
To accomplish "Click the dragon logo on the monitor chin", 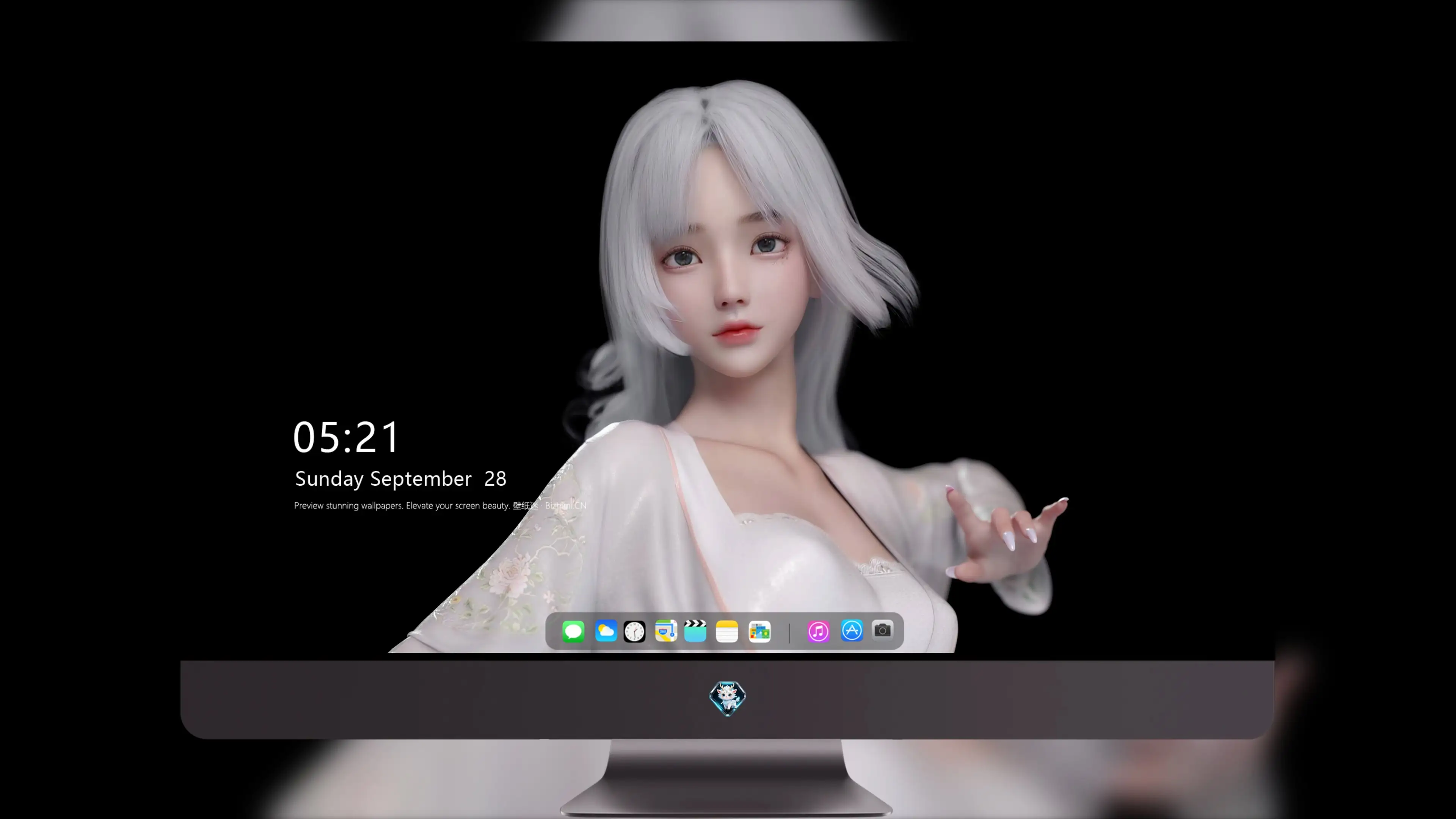I will (728, 698).
